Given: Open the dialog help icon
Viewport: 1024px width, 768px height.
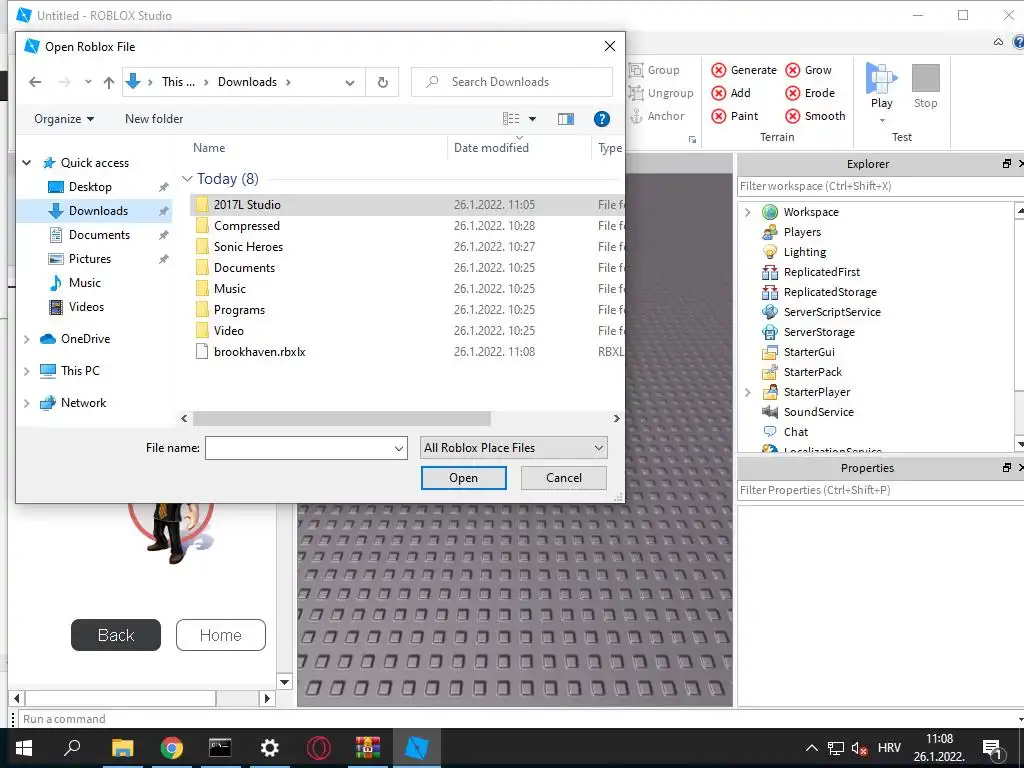Looking at the screenshot, I should coord(601,119).
